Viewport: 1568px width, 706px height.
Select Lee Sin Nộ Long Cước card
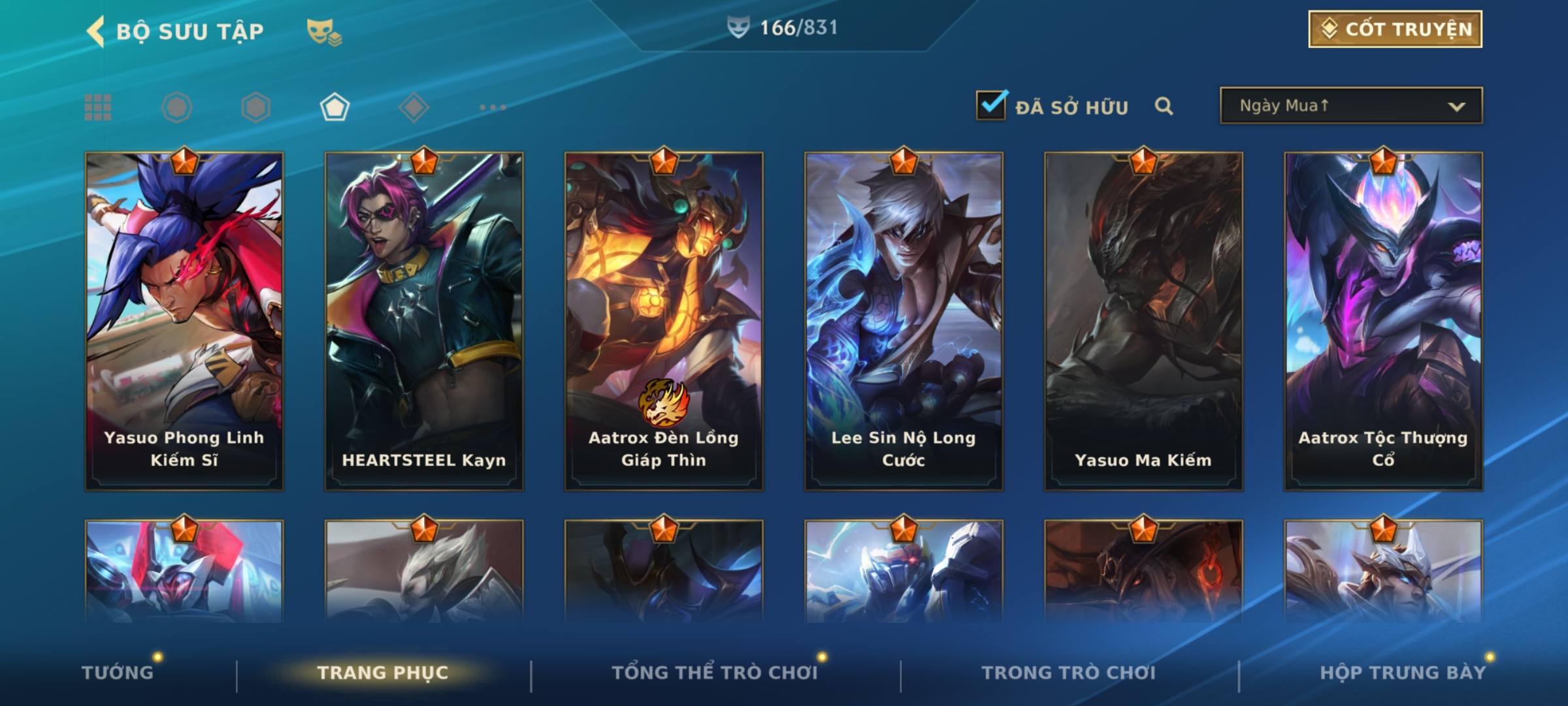tap(904, 321)
